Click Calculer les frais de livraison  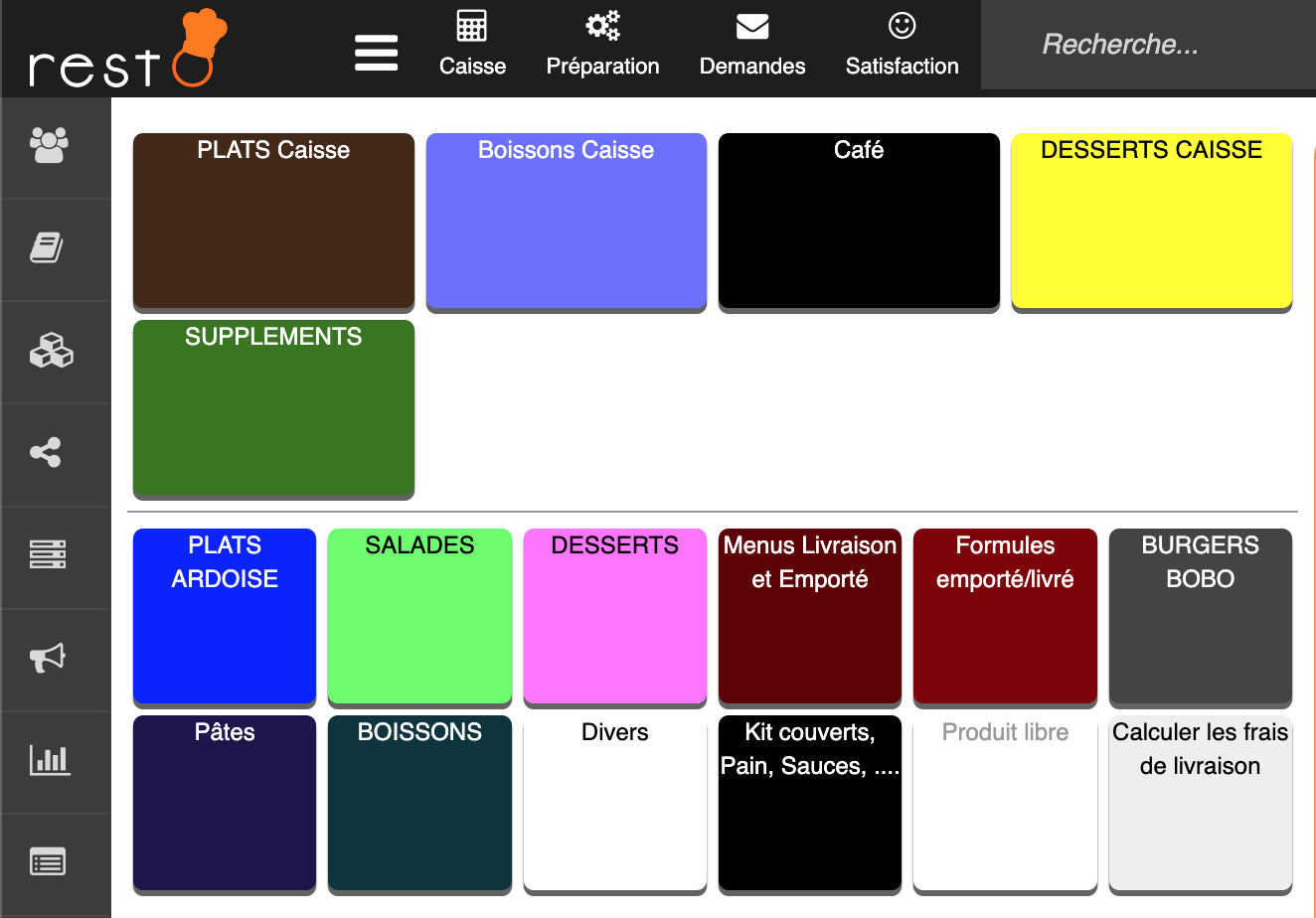point(1200,803)
